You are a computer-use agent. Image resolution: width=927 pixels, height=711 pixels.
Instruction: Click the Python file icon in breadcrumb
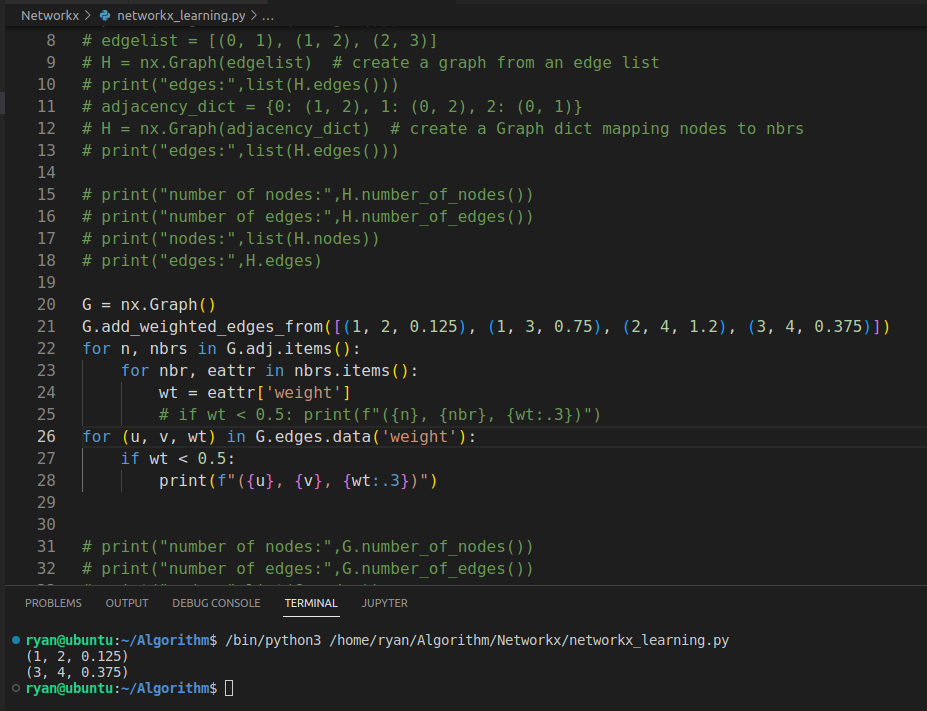pyautogui.click(x=105, y=15)
